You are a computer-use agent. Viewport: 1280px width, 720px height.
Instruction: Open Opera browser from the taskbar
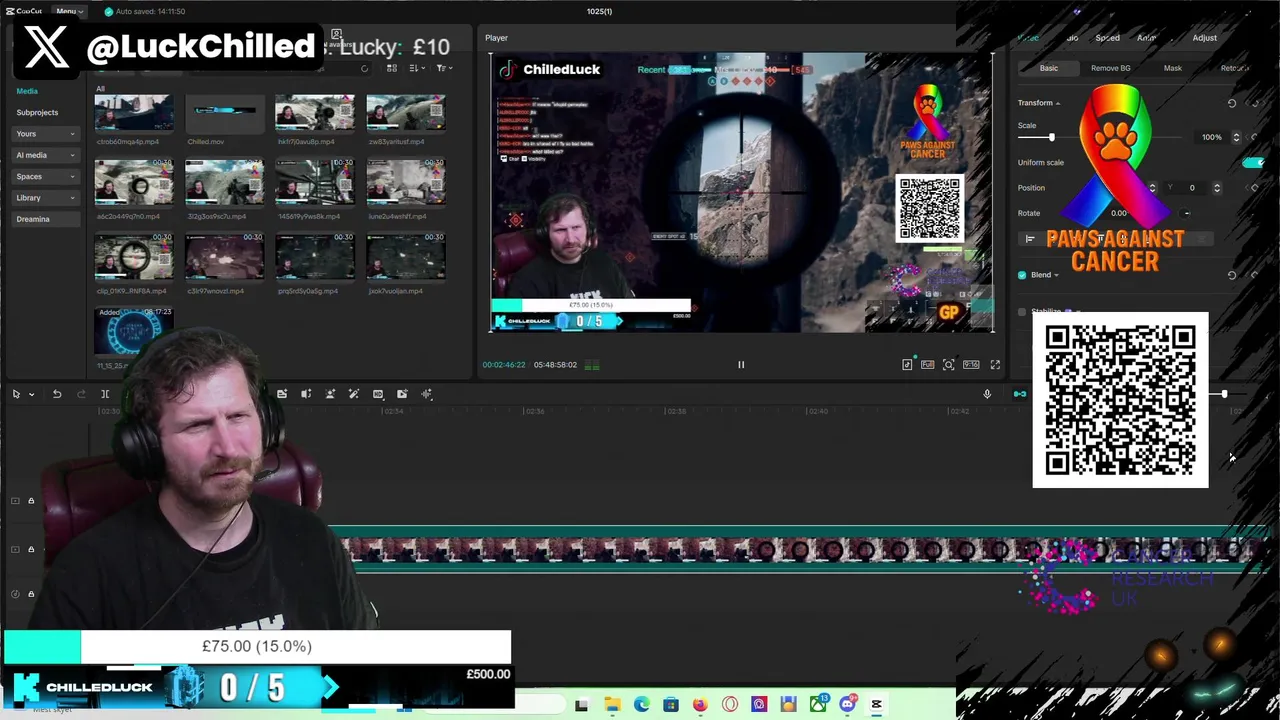coord(730,705)
